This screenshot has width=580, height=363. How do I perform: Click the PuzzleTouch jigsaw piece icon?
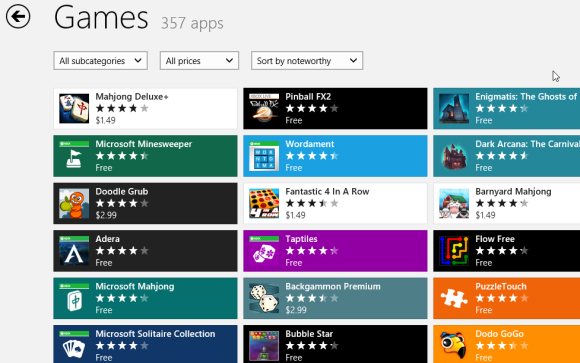(454, 298)
